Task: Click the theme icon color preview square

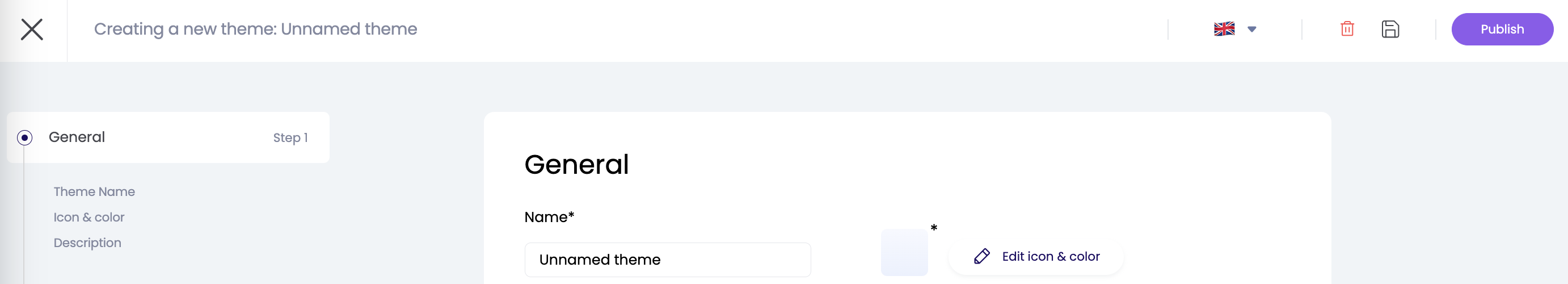Action: pyautogui.click(x=904, y=252)
